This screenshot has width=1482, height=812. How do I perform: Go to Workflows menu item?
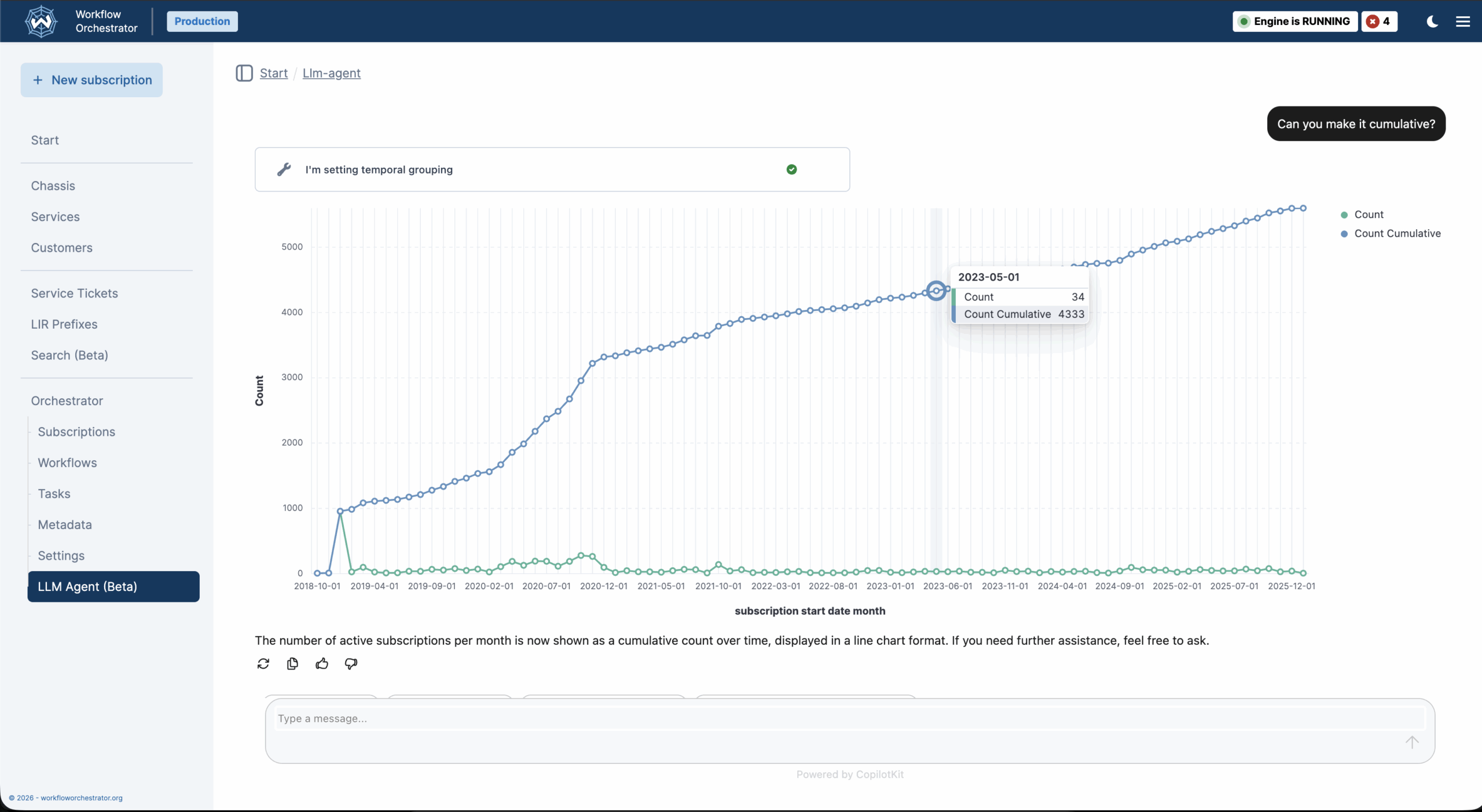pyautogui.click(x=67, y=463)
